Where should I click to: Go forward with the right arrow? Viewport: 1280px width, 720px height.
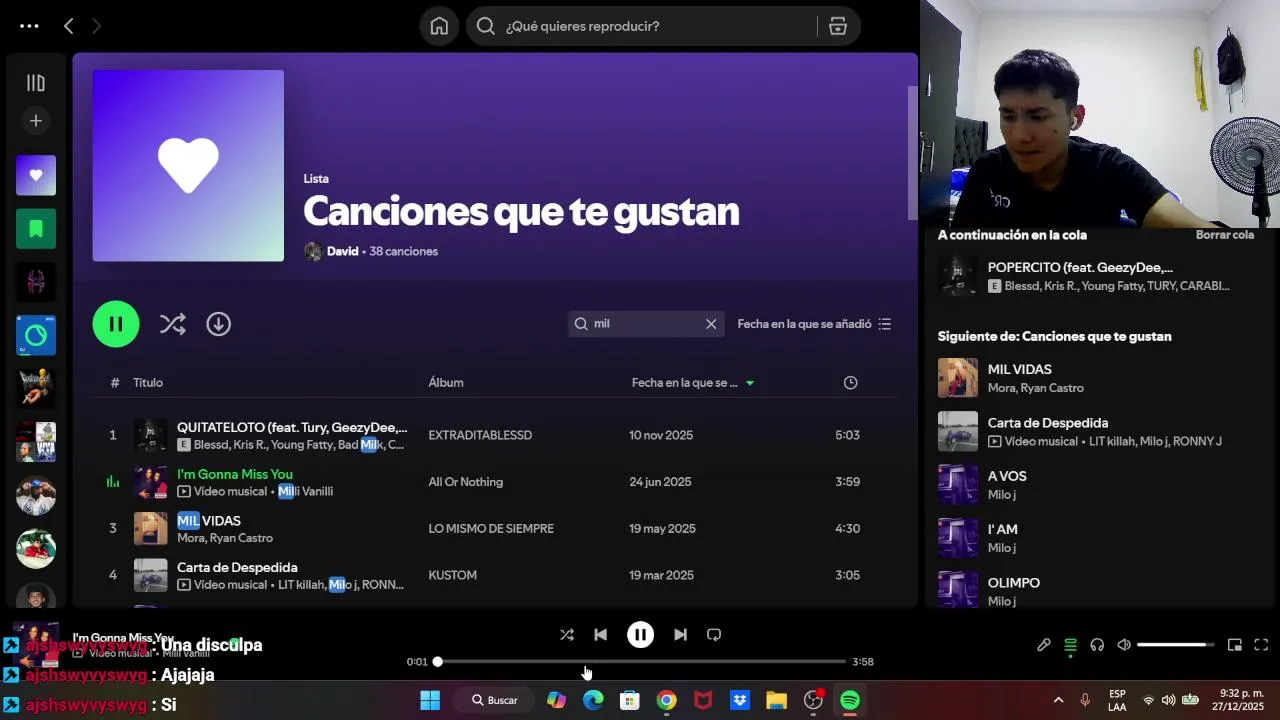click(96, 26)
